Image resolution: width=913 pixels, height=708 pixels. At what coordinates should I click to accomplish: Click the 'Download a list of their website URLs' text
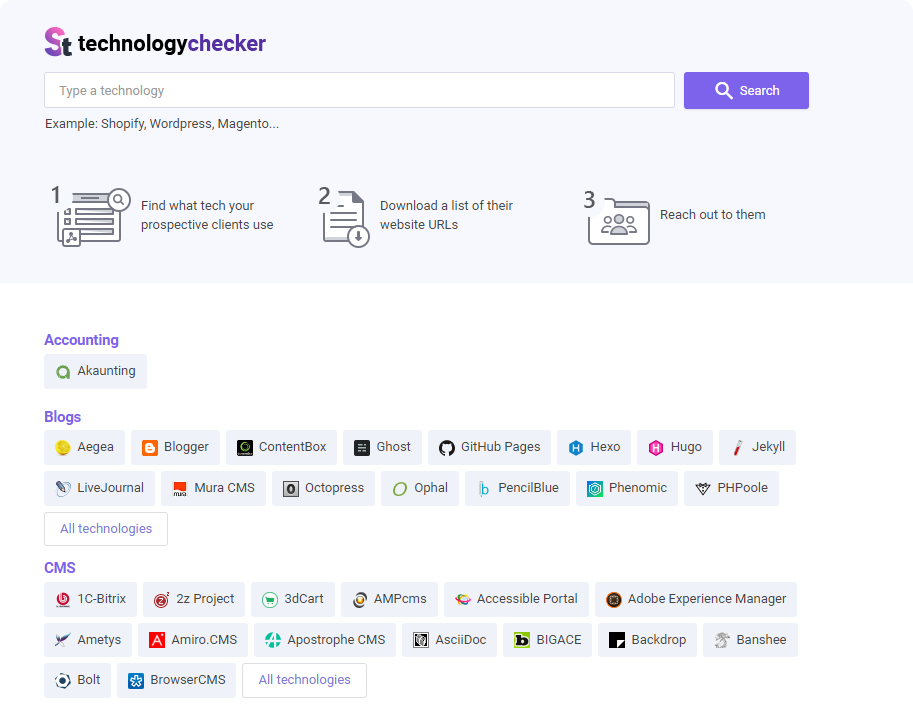446,215
